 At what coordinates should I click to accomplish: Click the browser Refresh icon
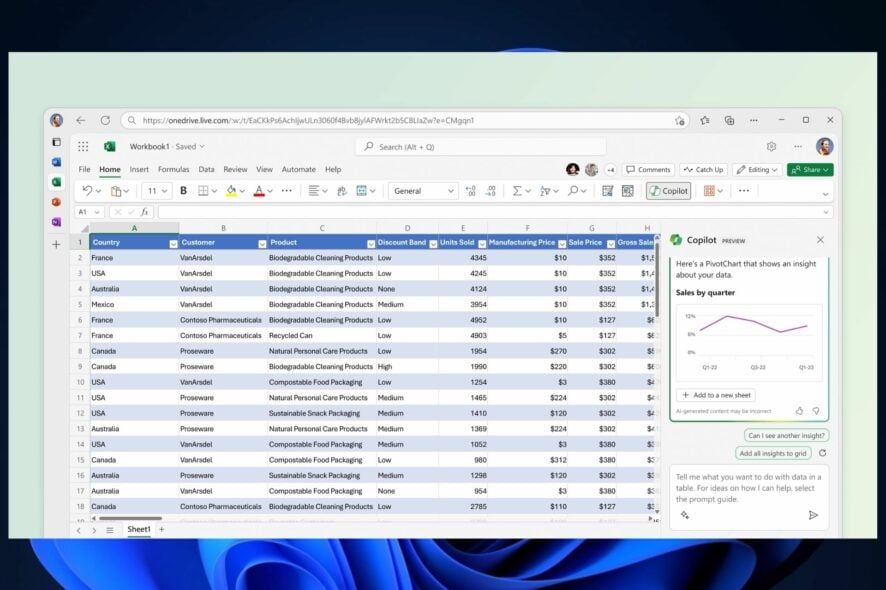105,120
